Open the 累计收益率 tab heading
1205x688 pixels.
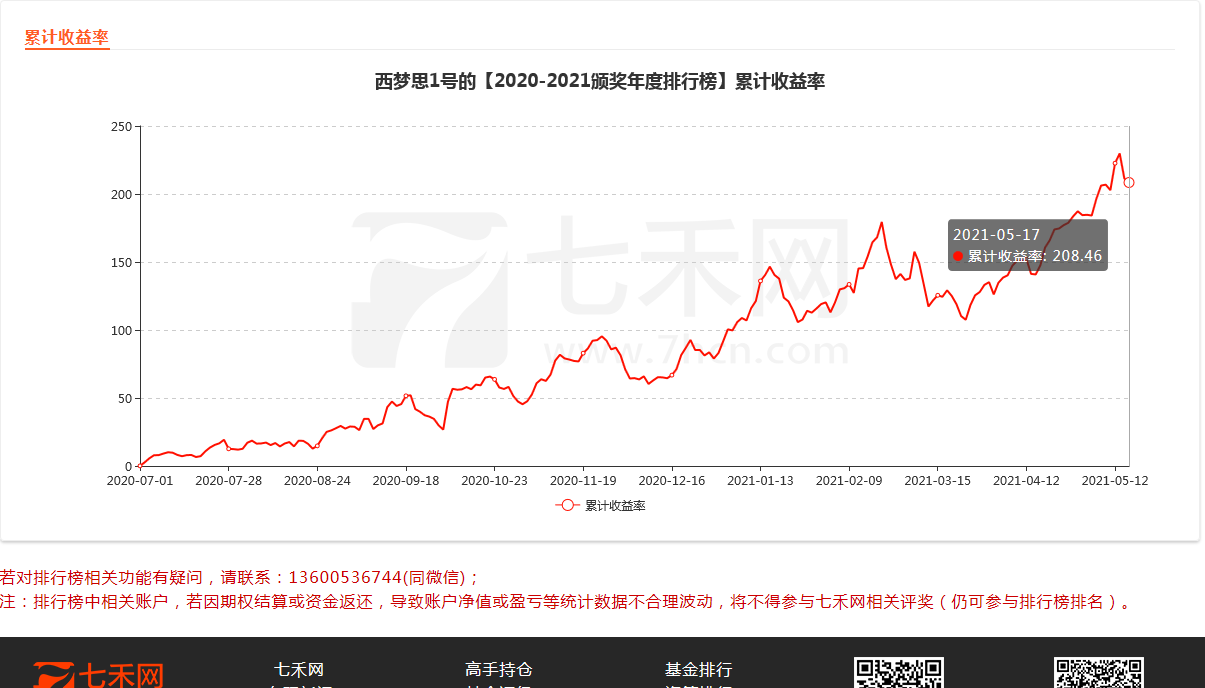coord(66,38)
